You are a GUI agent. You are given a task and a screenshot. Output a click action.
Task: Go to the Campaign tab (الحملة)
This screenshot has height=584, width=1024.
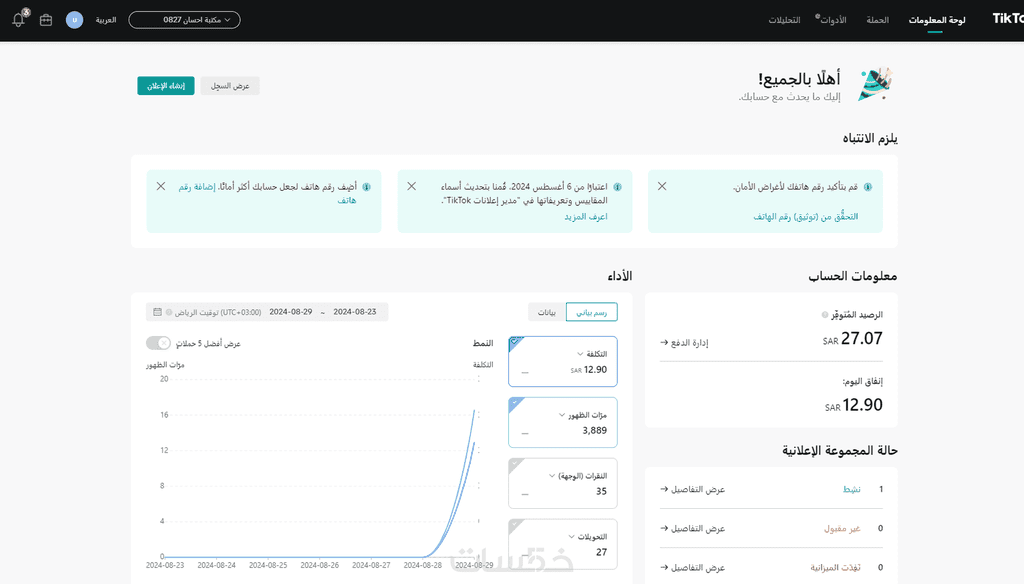pos(877,20)
